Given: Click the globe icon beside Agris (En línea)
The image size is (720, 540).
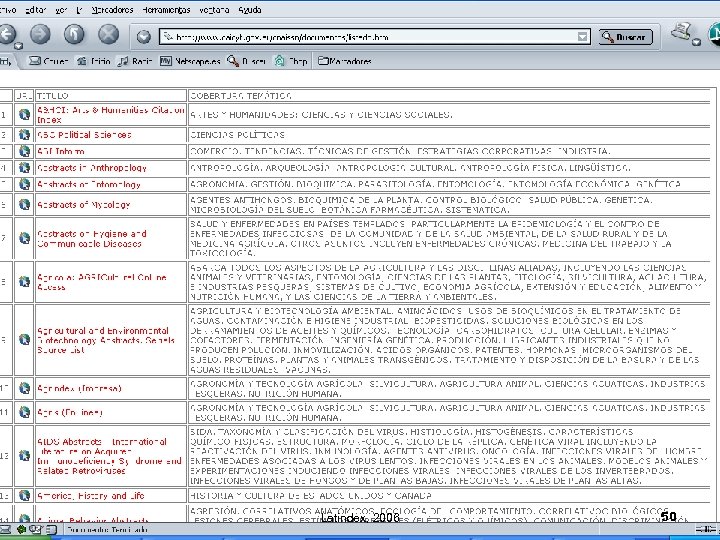Looking at the screenshot, I should [x=24, y=412].
